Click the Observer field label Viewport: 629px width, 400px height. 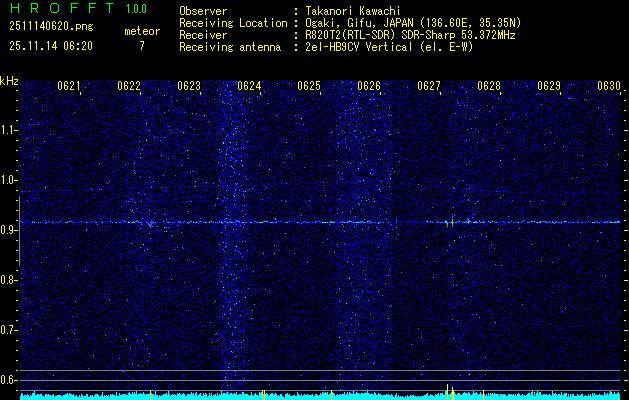[203, 11]
